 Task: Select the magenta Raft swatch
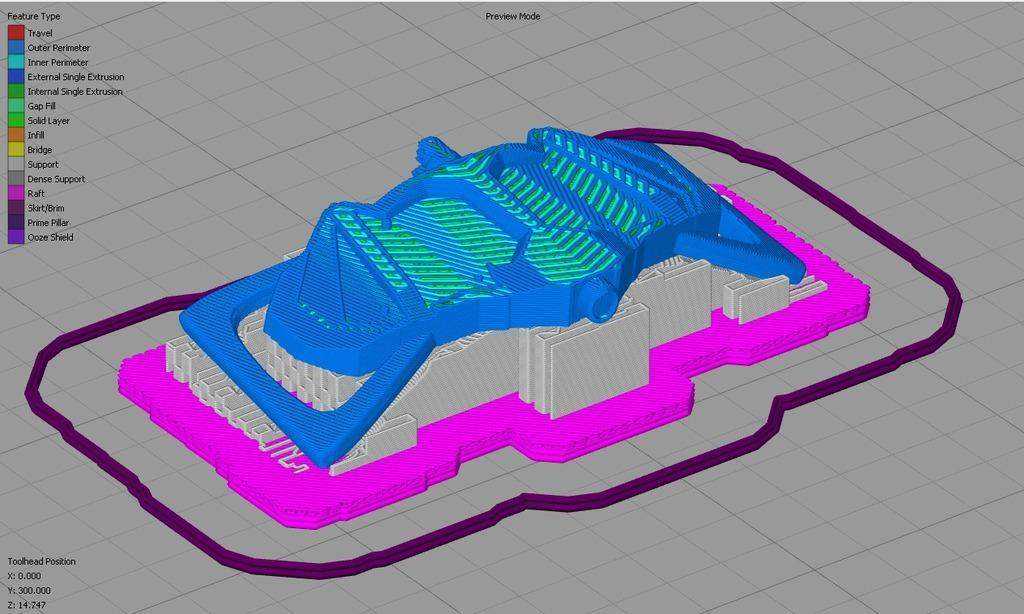click(x=16, y=193)
